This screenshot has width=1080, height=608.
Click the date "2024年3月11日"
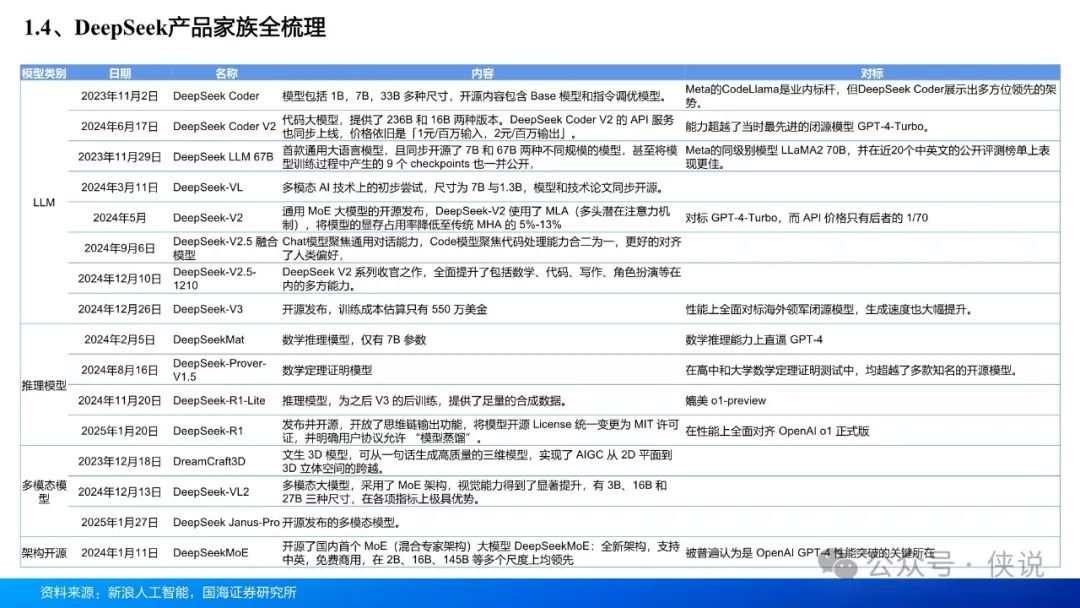point(120,187)
